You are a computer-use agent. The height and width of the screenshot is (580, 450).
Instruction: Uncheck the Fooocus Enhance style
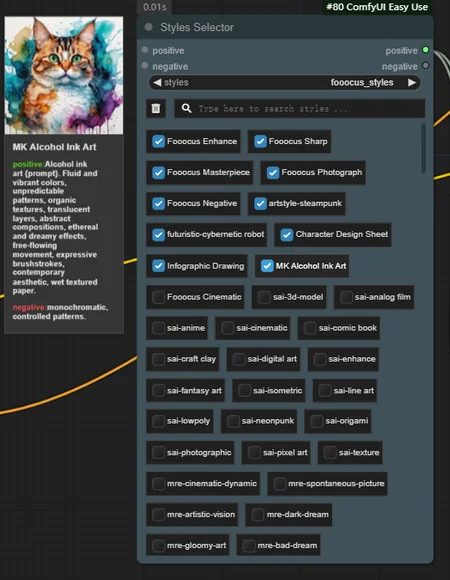[x=159, y=141]
